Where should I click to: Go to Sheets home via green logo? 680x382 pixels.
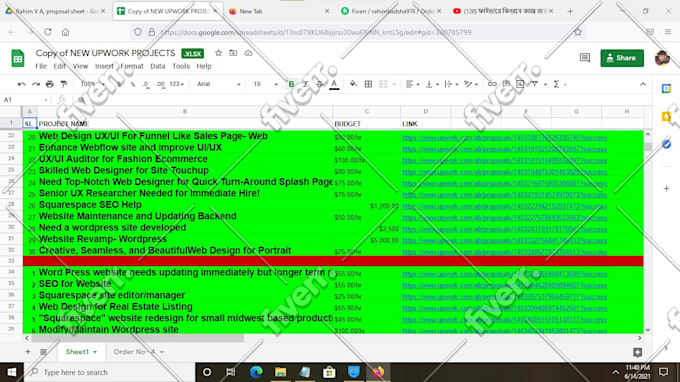tap(18, 58)
